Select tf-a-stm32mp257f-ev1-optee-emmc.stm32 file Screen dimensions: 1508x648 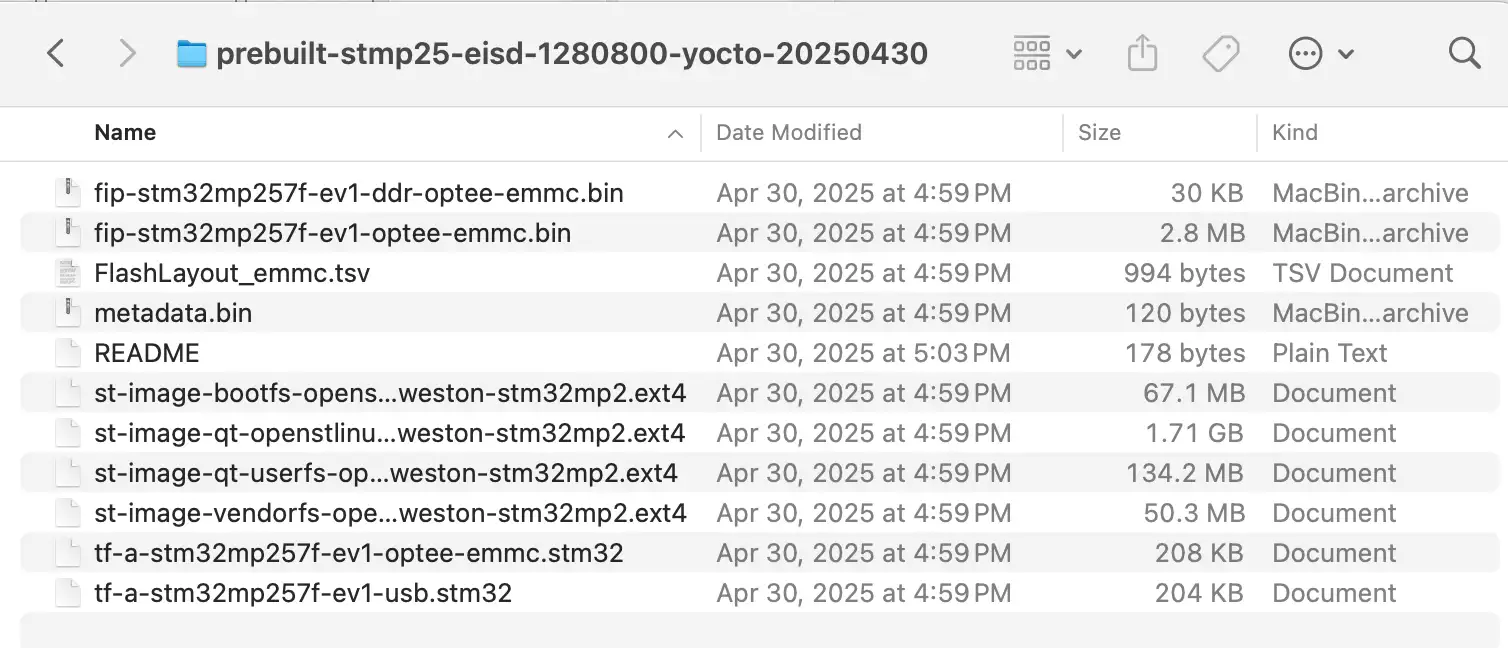764,553
